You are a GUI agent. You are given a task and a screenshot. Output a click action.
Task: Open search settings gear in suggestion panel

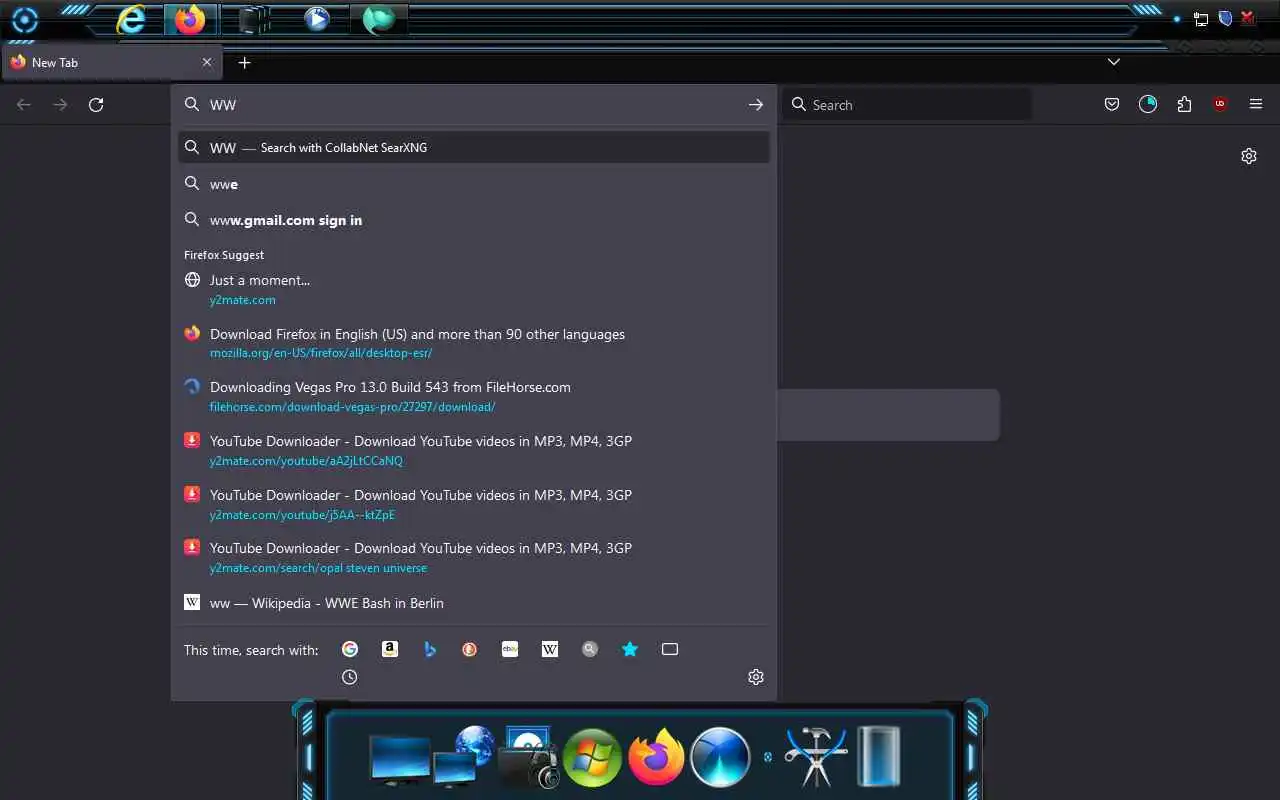coord(756,677)
